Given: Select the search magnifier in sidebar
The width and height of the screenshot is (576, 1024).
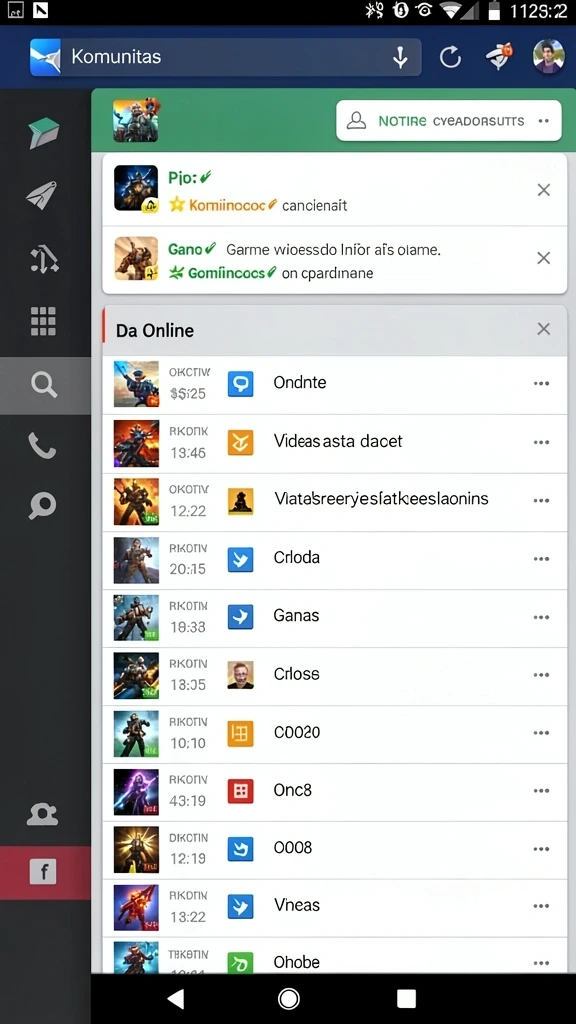Looking at the screenshot, I should [44, 385].
